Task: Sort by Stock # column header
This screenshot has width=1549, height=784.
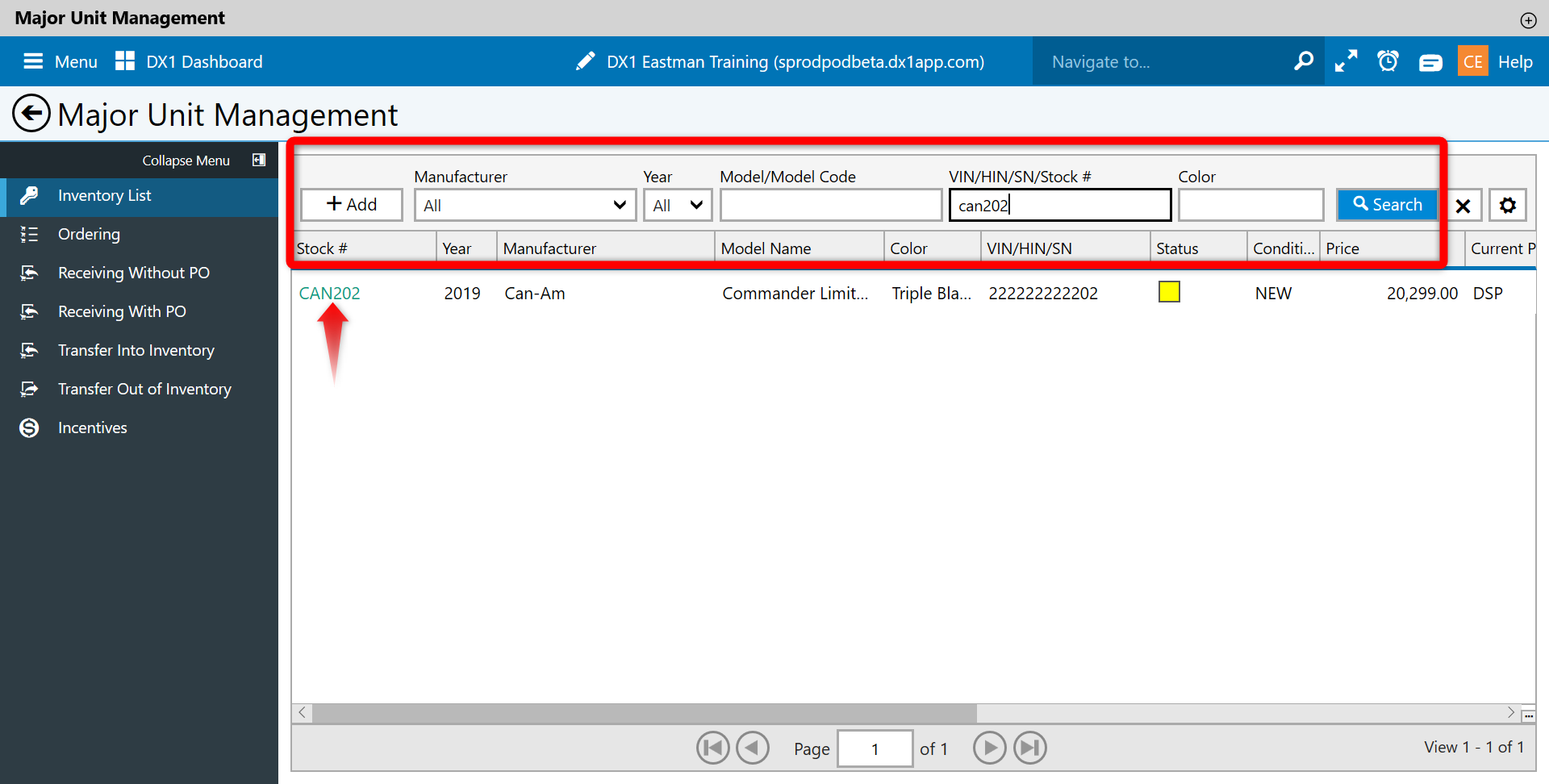Action: (x=365, y=248)
